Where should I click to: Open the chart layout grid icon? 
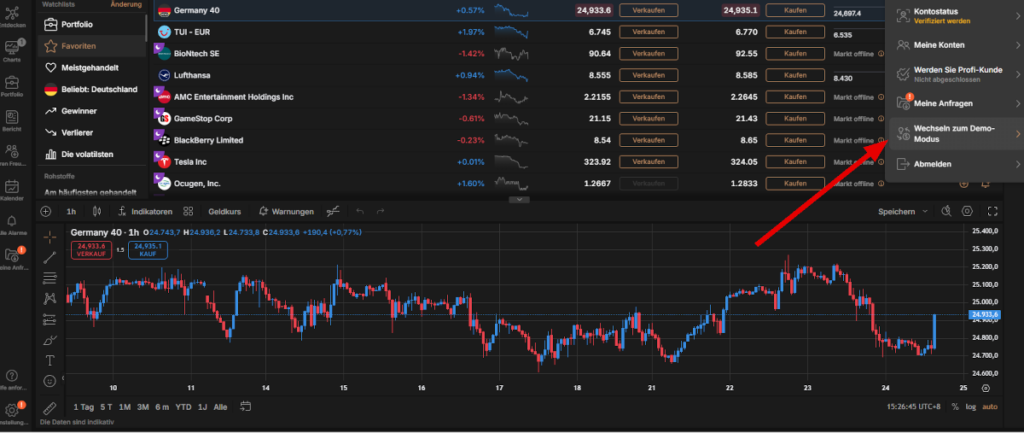(x=188, y=211)
